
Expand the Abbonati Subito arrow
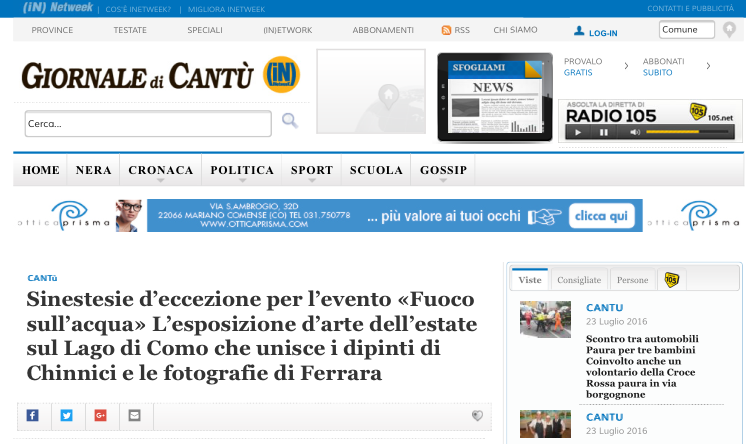tap(708, 66)
